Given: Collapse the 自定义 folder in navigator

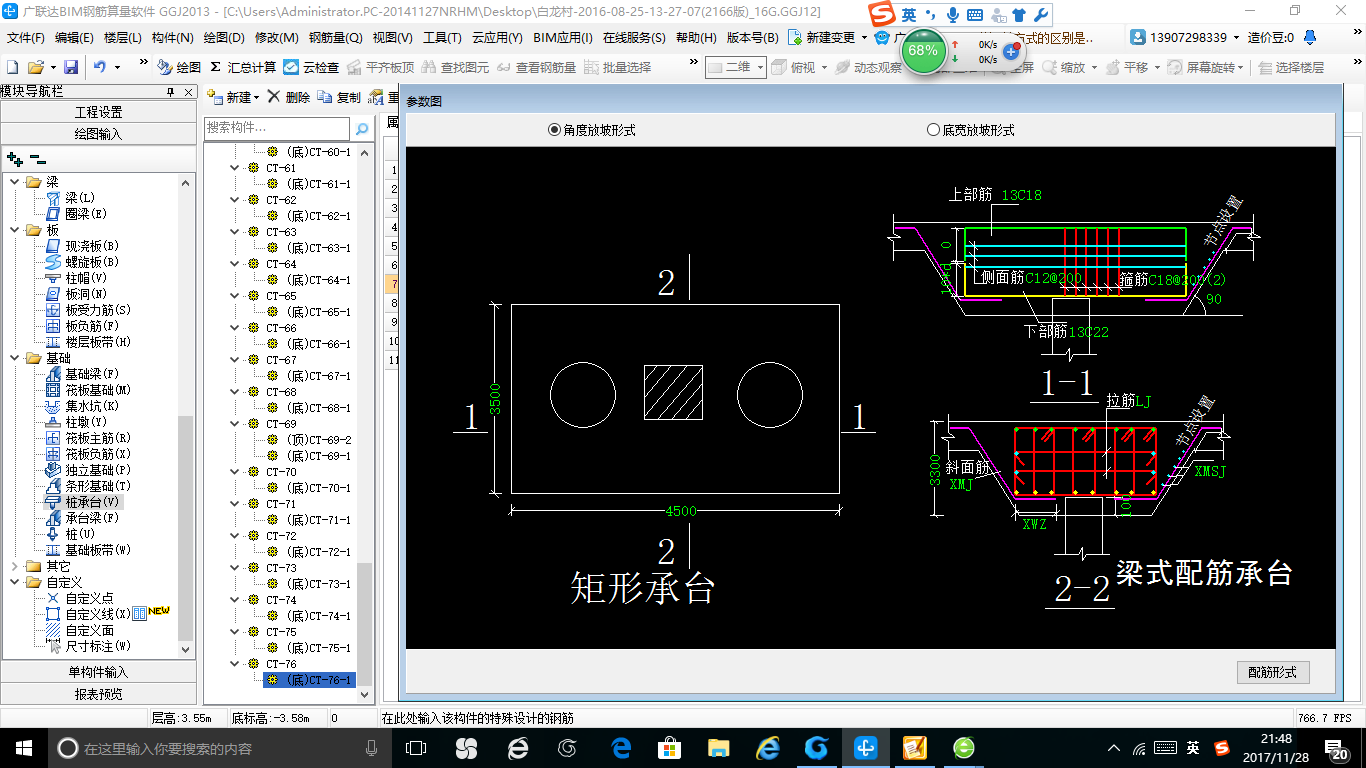Looking at the screenshot, I should 15,582.
